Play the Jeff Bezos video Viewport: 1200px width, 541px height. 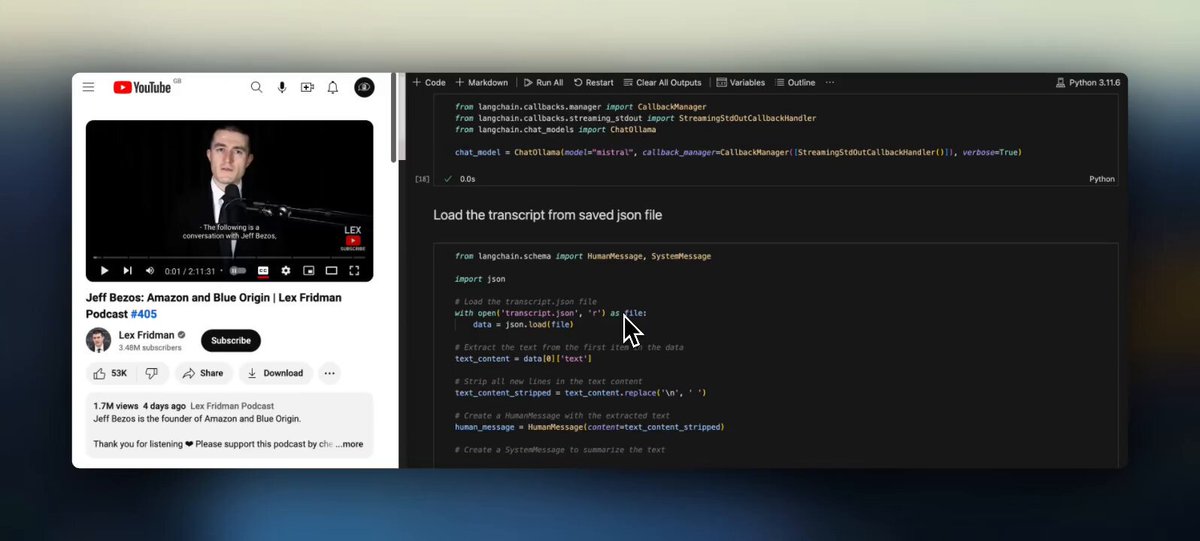104,270
